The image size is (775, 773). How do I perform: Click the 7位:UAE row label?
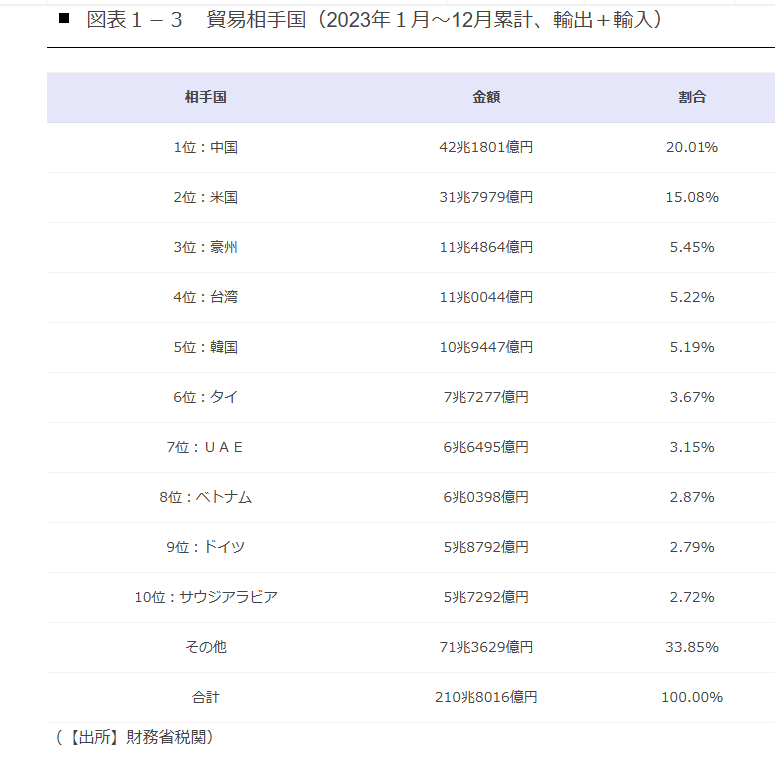pos(205,447)
